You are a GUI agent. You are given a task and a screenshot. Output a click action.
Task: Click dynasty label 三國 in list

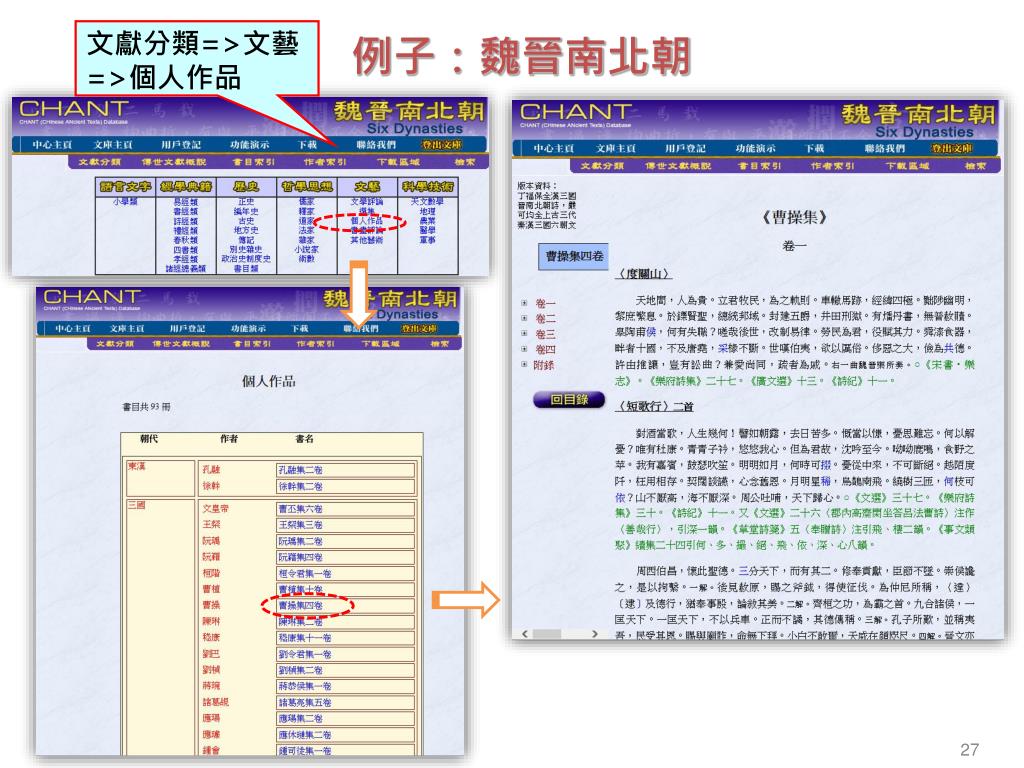tap(136, 505)
